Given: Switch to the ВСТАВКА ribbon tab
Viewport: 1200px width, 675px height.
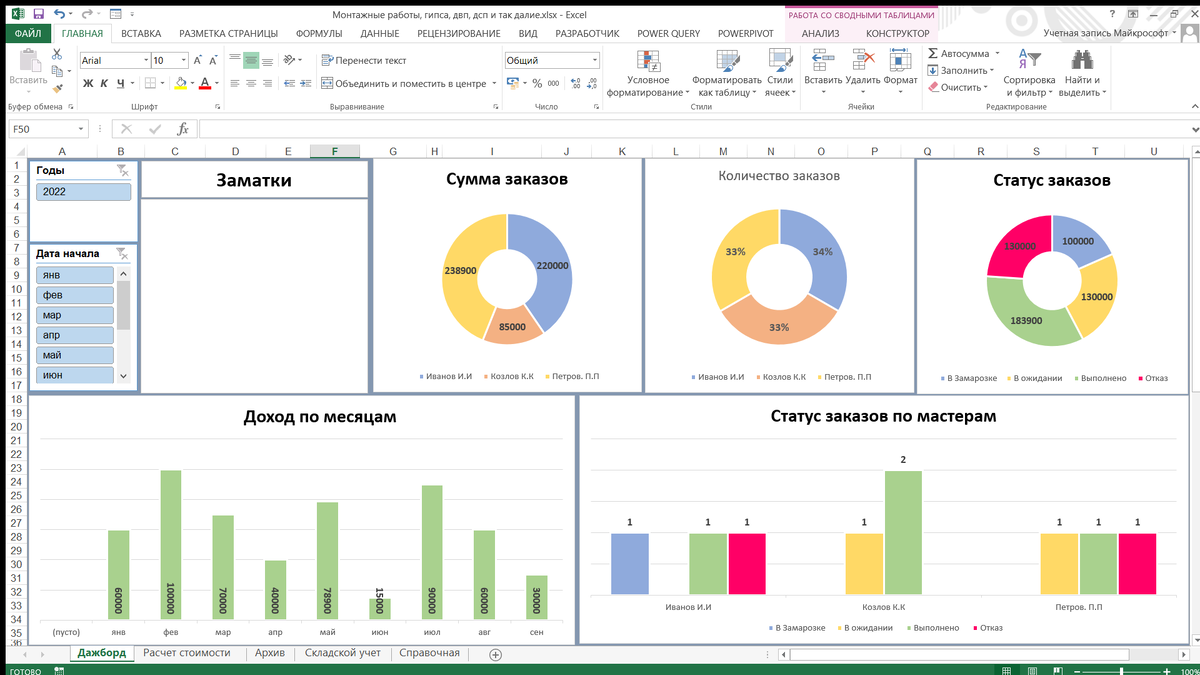Looking at the screenshot, I should 140,33.
